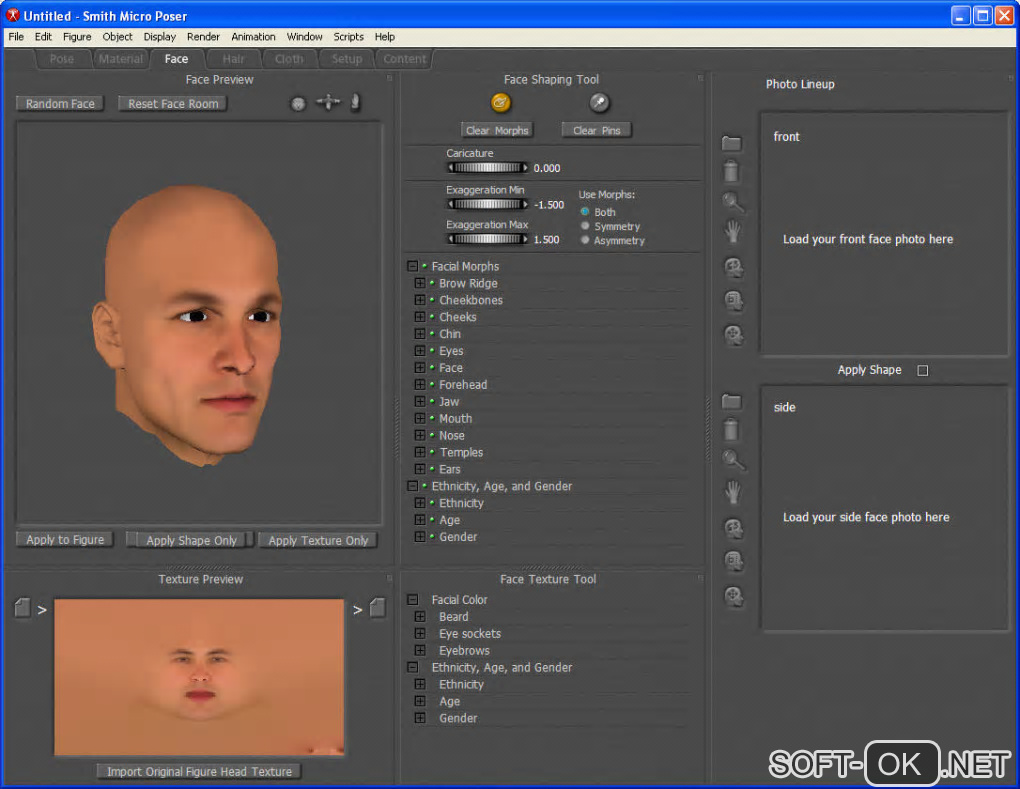The image size is (1020, 789).
Task: Select the Putty morph tool icon
Action: (501, 102)
